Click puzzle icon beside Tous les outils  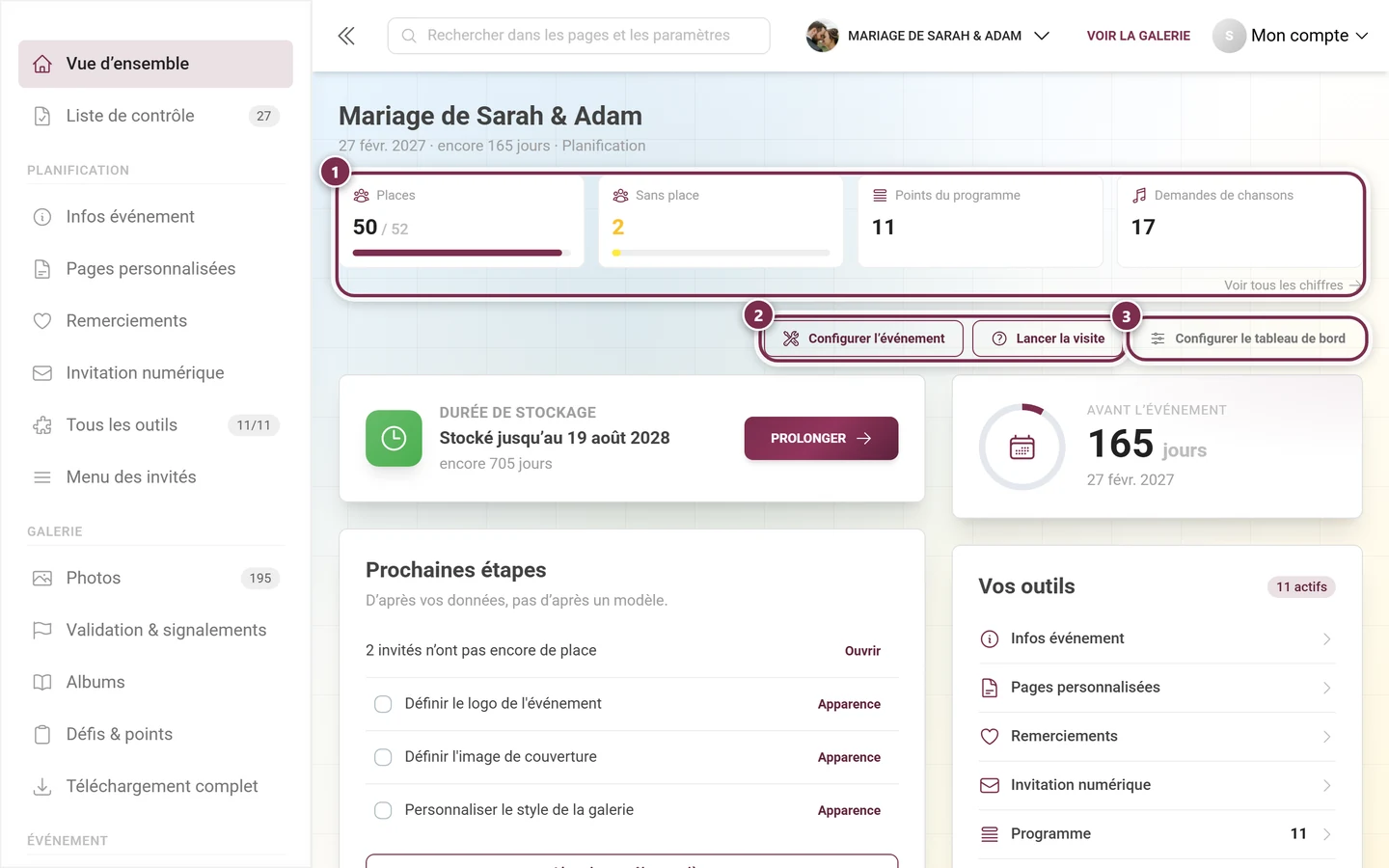coord(42,425)
